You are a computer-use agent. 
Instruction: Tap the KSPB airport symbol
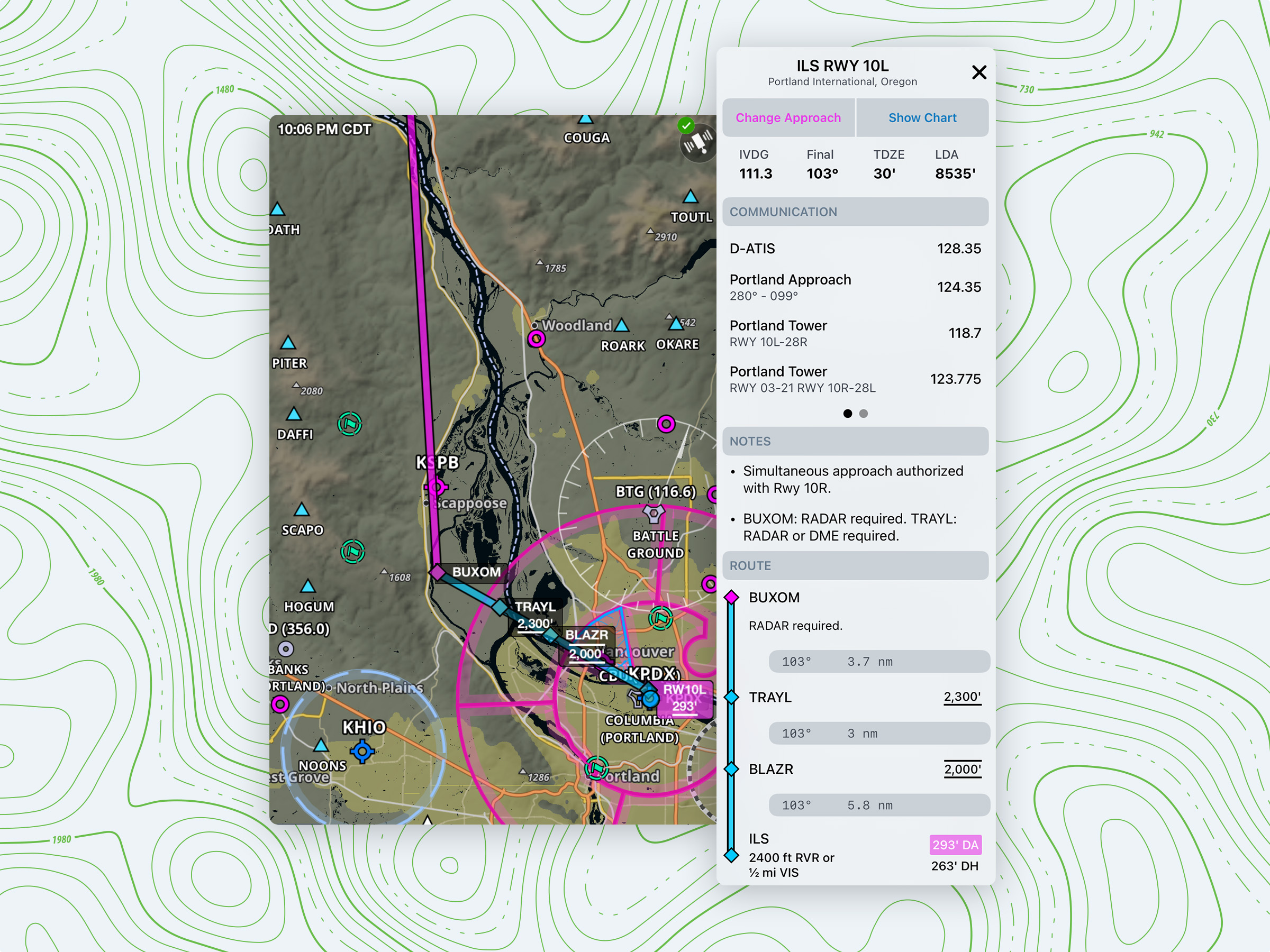pos(437,488)
